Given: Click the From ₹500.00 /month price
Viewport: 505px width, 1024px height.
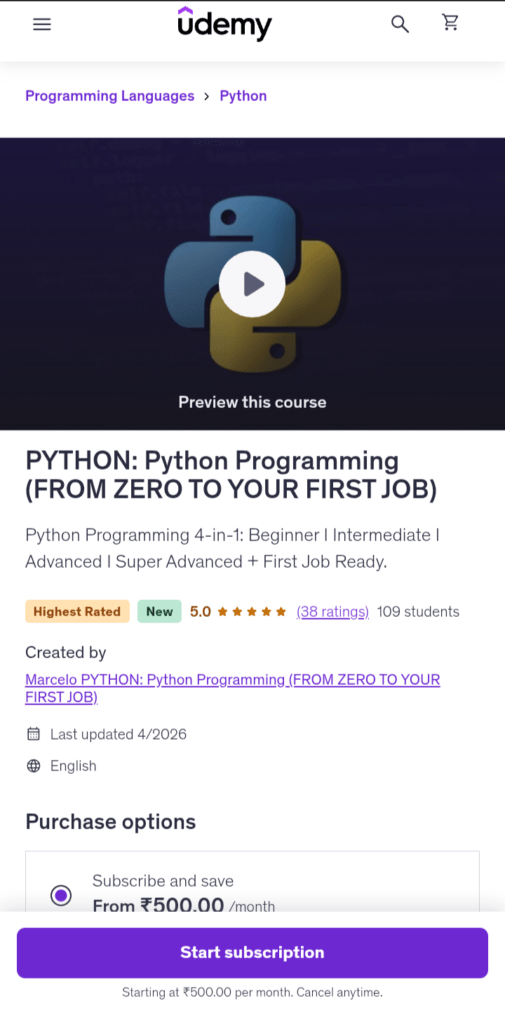Looking at the screenshot, I should coord(184,906).
